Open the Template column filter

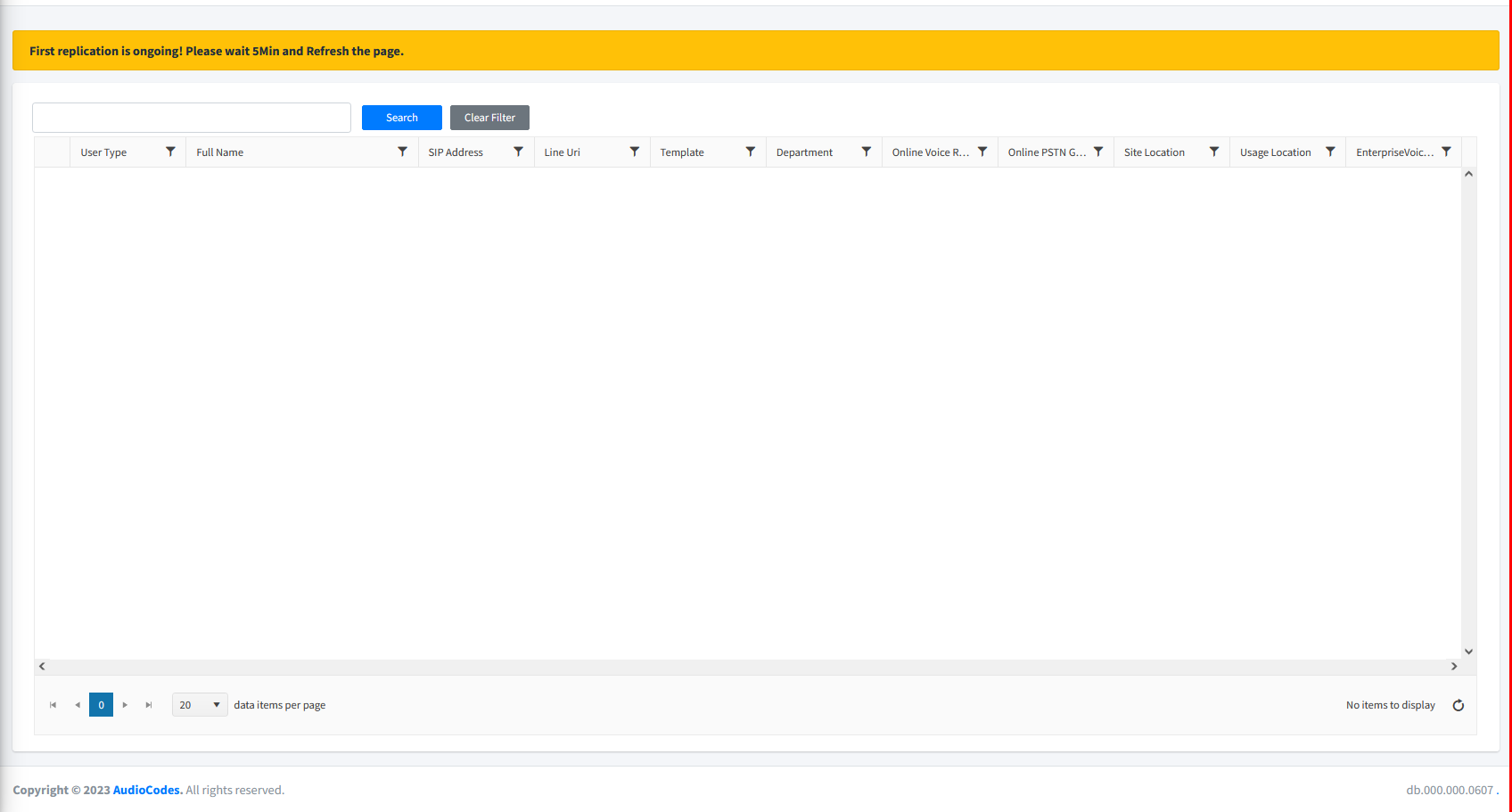click(750, 152)
